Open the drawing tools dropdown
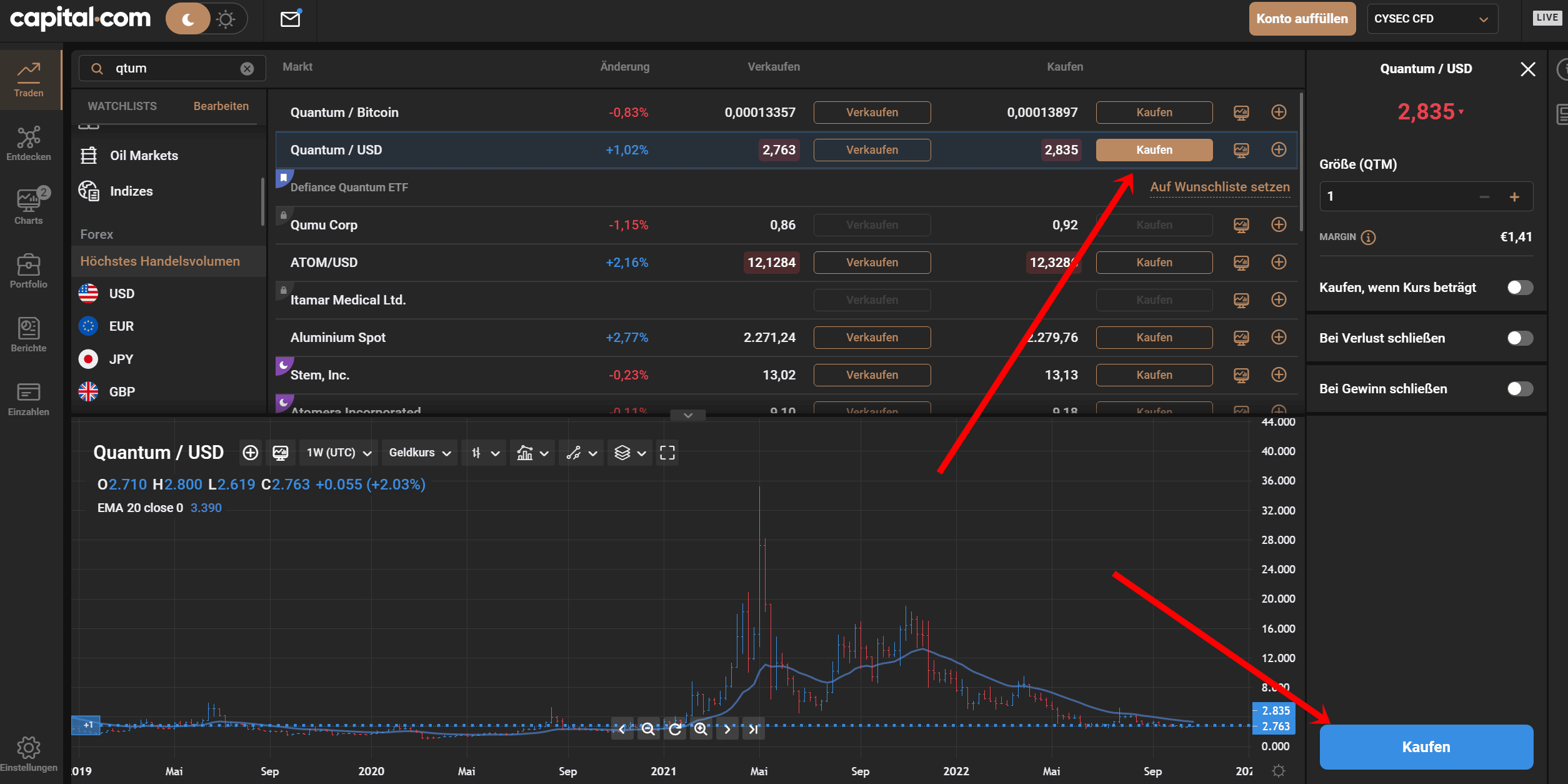 click(581, 453)
